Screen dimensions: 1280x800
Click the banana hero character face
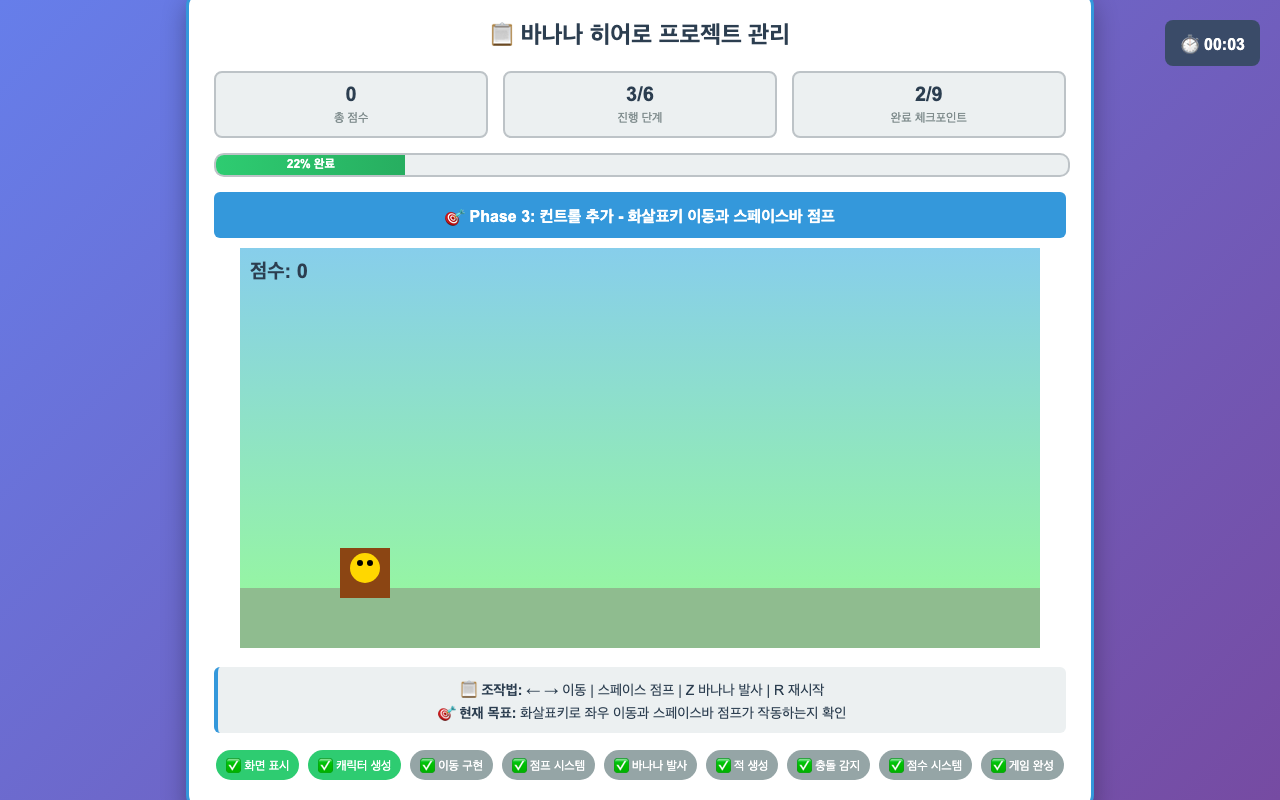(365, 567)
